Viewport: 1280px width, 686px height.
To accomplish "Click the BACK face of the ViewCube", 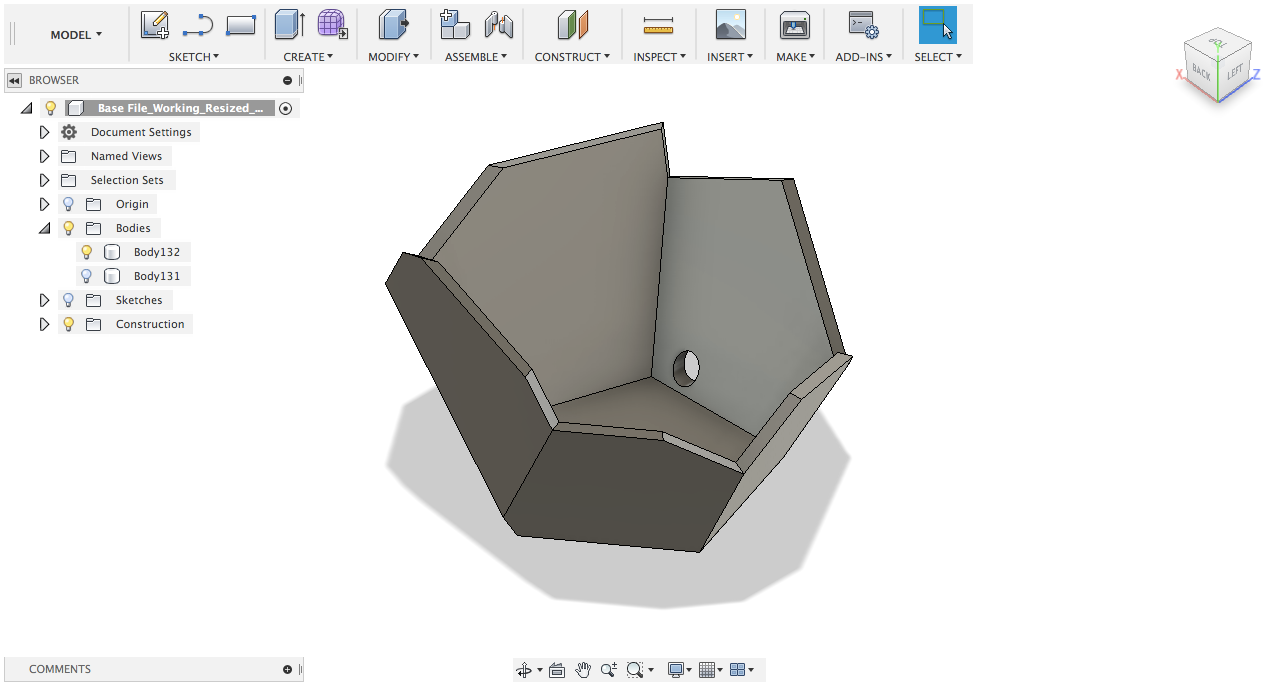I will pos(1201,74).
